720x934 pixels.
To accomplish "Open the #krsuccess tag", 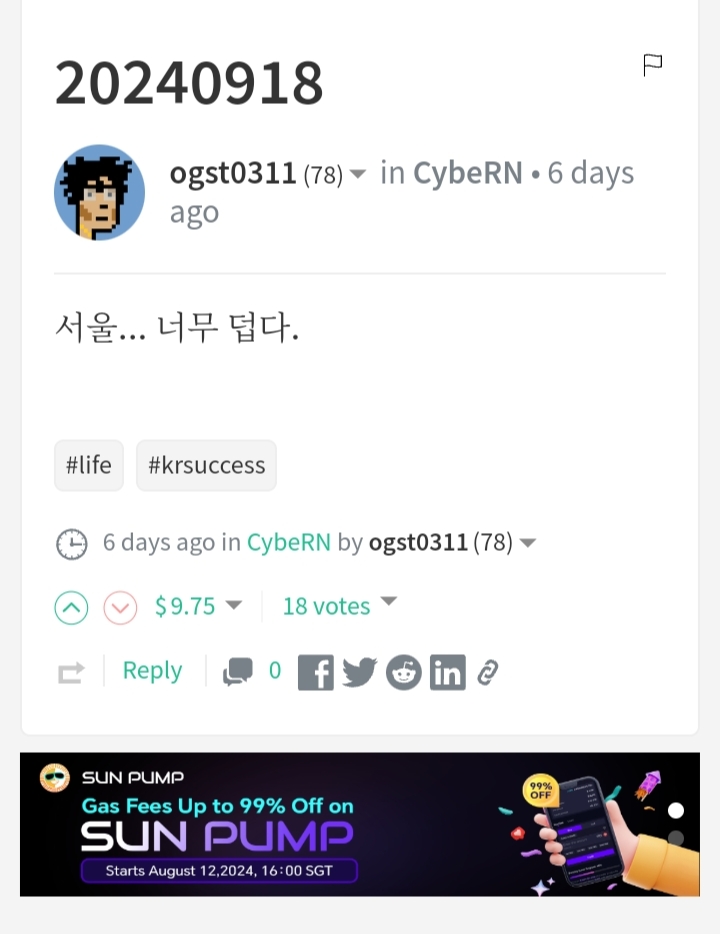I will pyautogui.click(x=206, y=465).
